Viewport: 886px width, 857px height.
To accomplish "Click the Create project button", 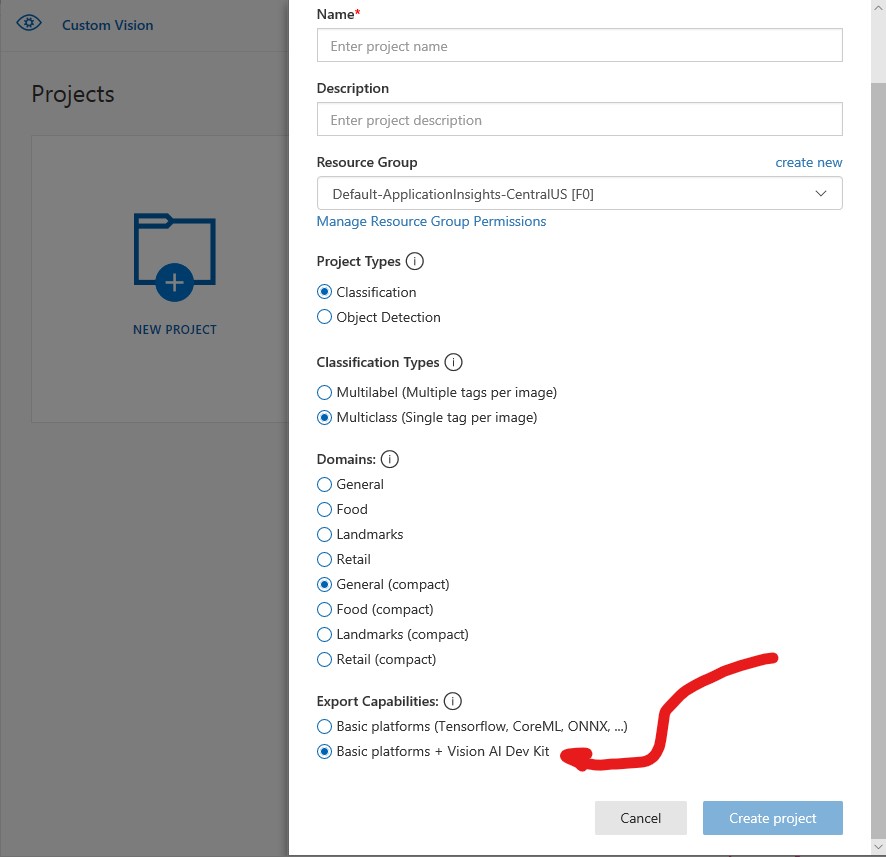I will 772,818.
